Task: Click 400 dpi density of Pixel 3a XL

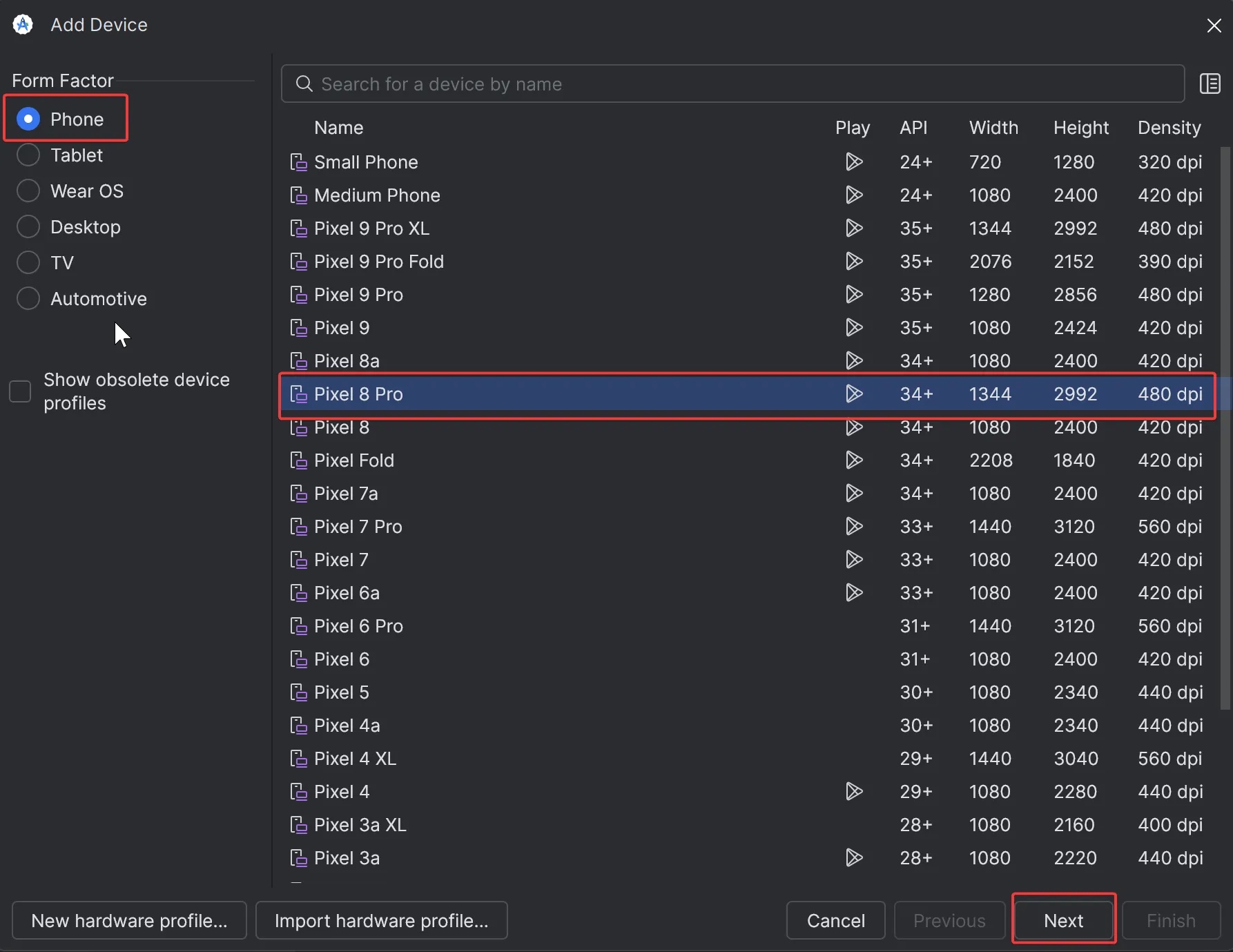Action: pyautogui.click(x=1170, y=825)
